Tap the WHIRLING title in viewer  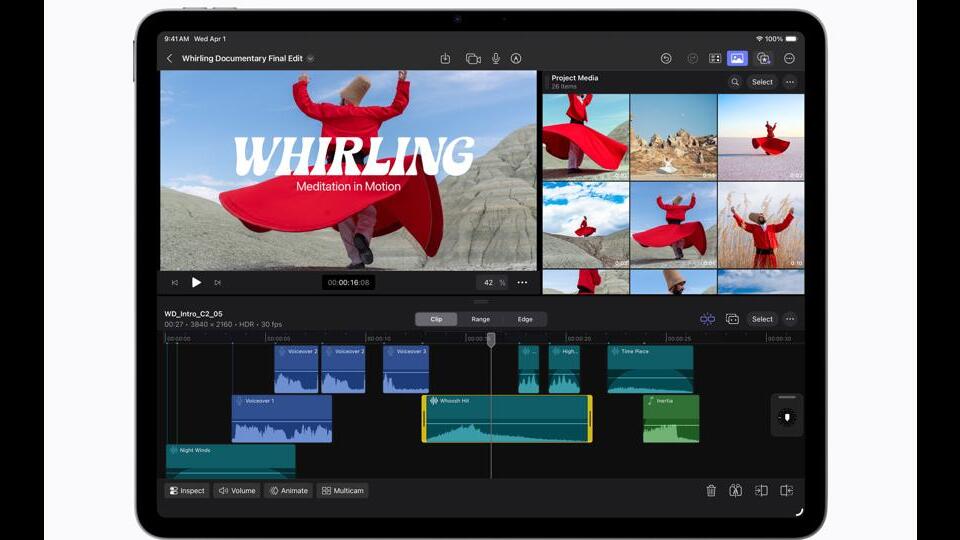pos(354,157)
